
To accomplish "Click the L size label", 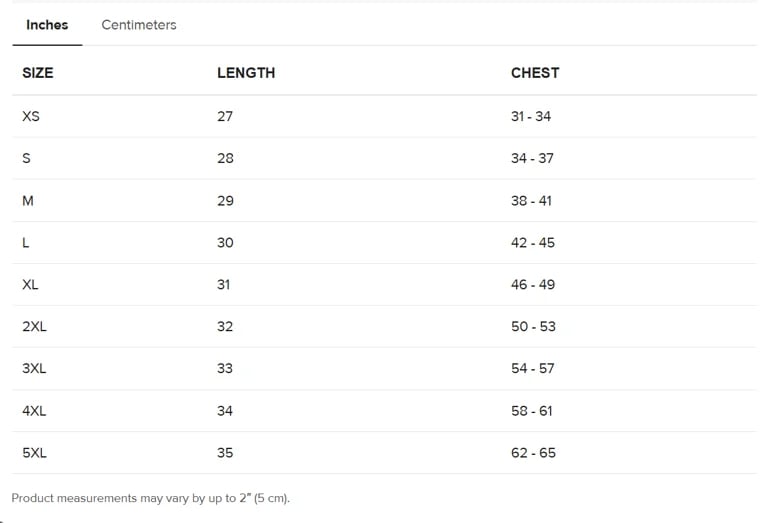I will click(25, 242).
